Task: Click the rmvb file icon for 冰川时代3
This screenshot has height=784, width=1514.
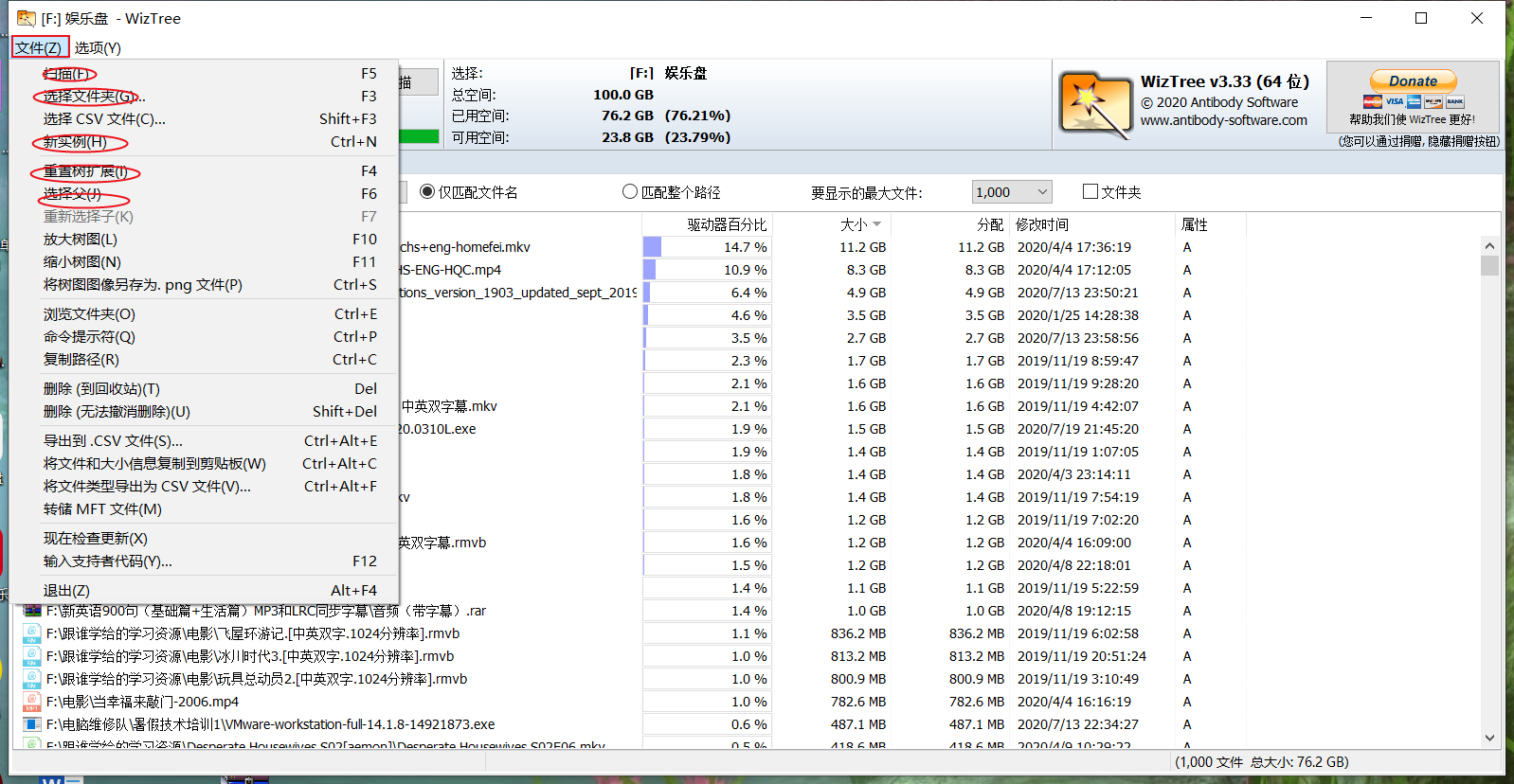Action: coord(32,656)
